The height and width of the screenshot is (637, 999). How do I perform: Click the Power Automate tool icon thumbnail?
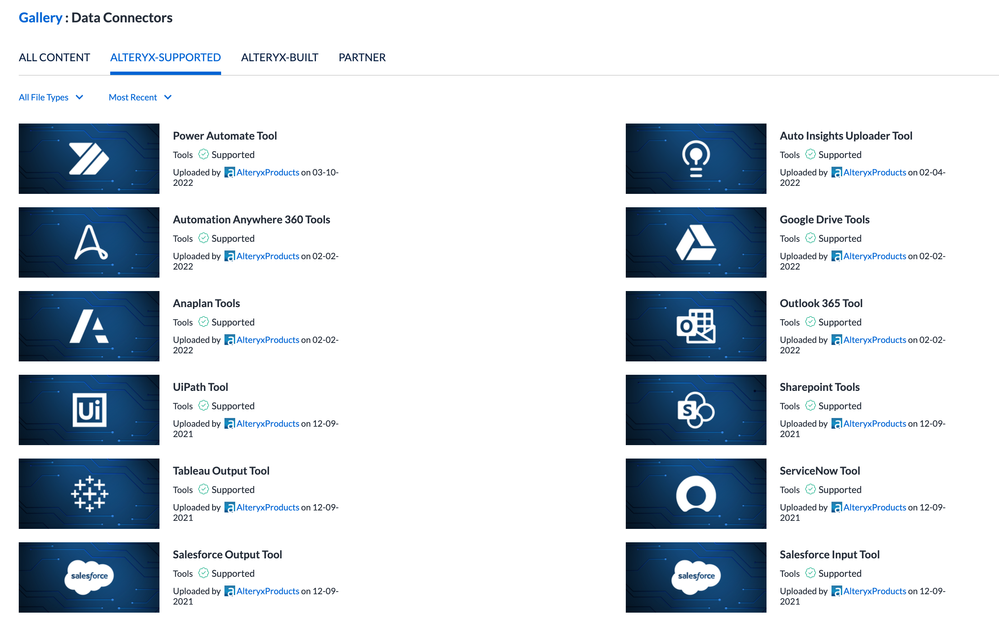89,159
